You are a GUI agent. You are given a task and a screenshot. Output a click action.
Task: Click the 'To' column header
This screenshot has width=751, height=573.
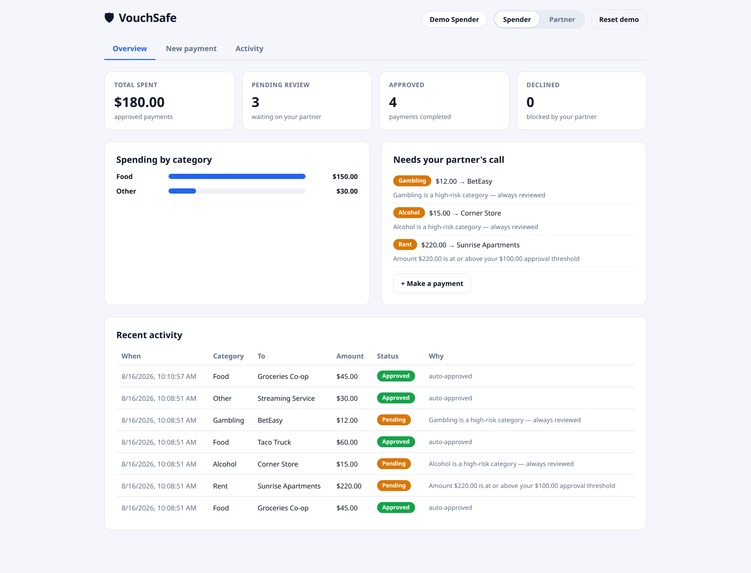[x=261, y=356]
